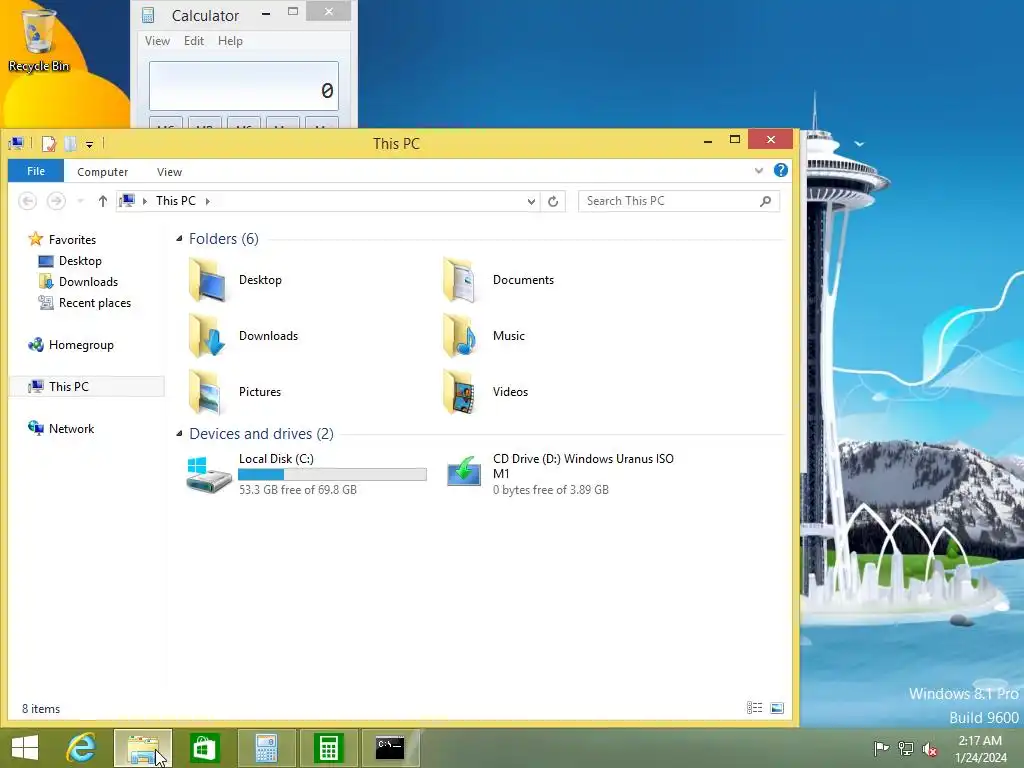The image size is (1024, 768).
Task: Click the Refresh button in address bar
Action: click(553, 201)
